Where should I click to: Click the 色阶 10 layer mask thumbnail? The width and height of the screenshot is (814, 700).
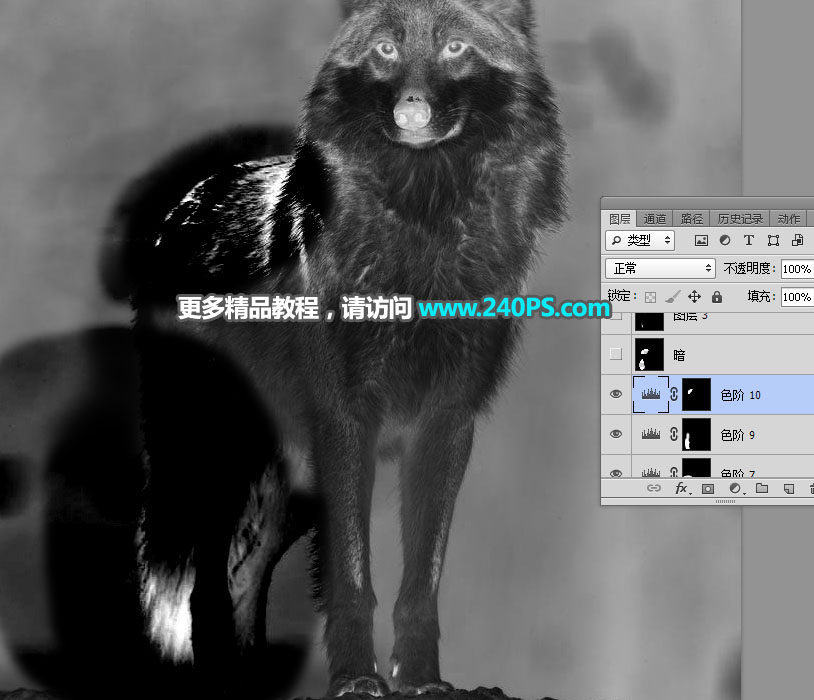(696, 394)
